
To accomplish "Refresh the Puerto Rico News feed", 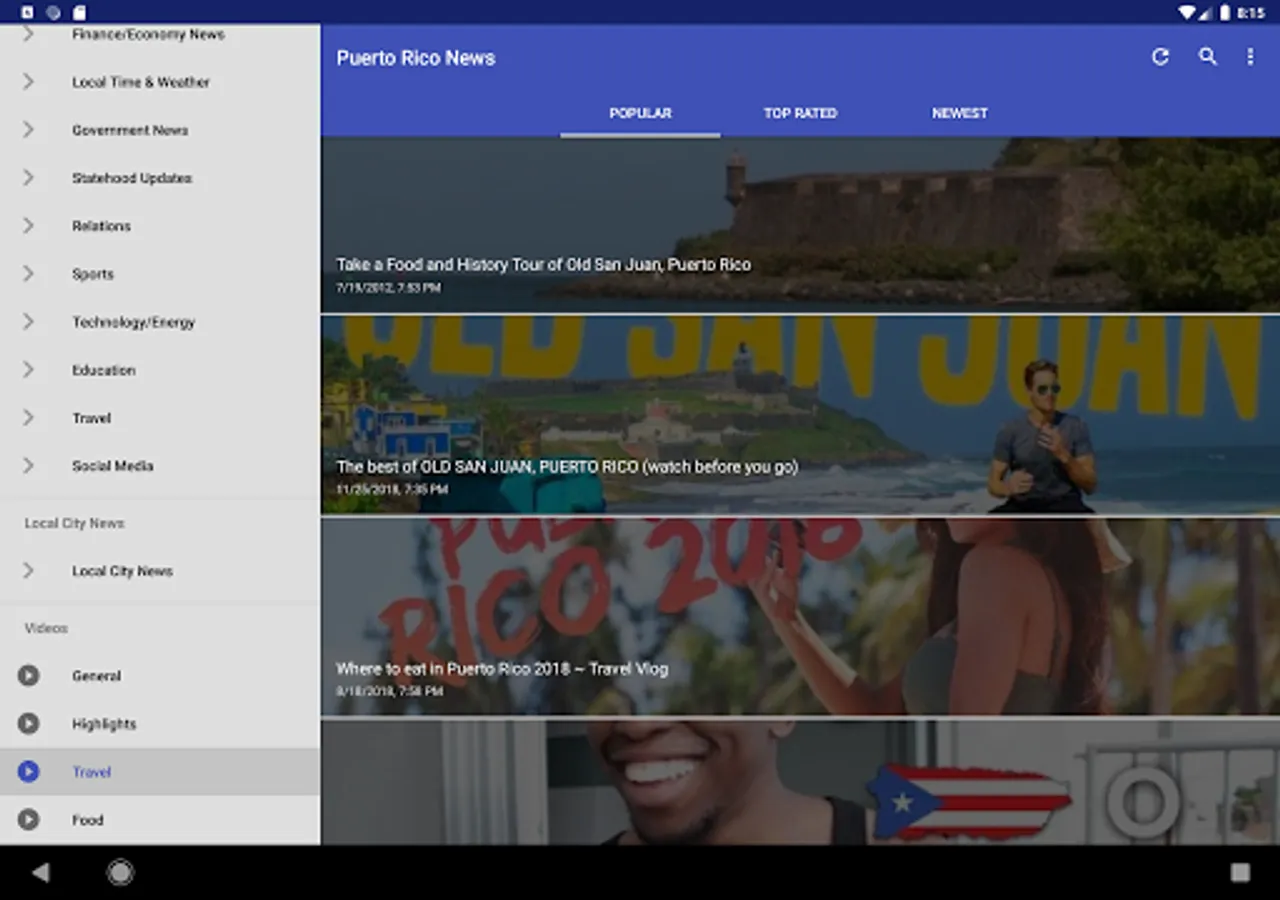I will coord(1160,57).
